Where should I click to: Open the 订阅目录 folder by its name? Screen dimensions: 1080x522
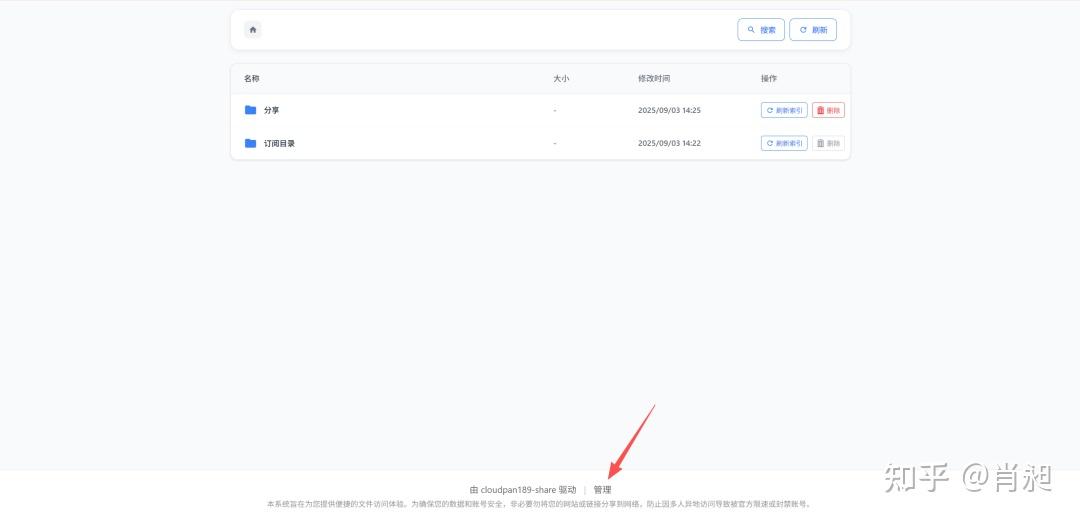279,143
